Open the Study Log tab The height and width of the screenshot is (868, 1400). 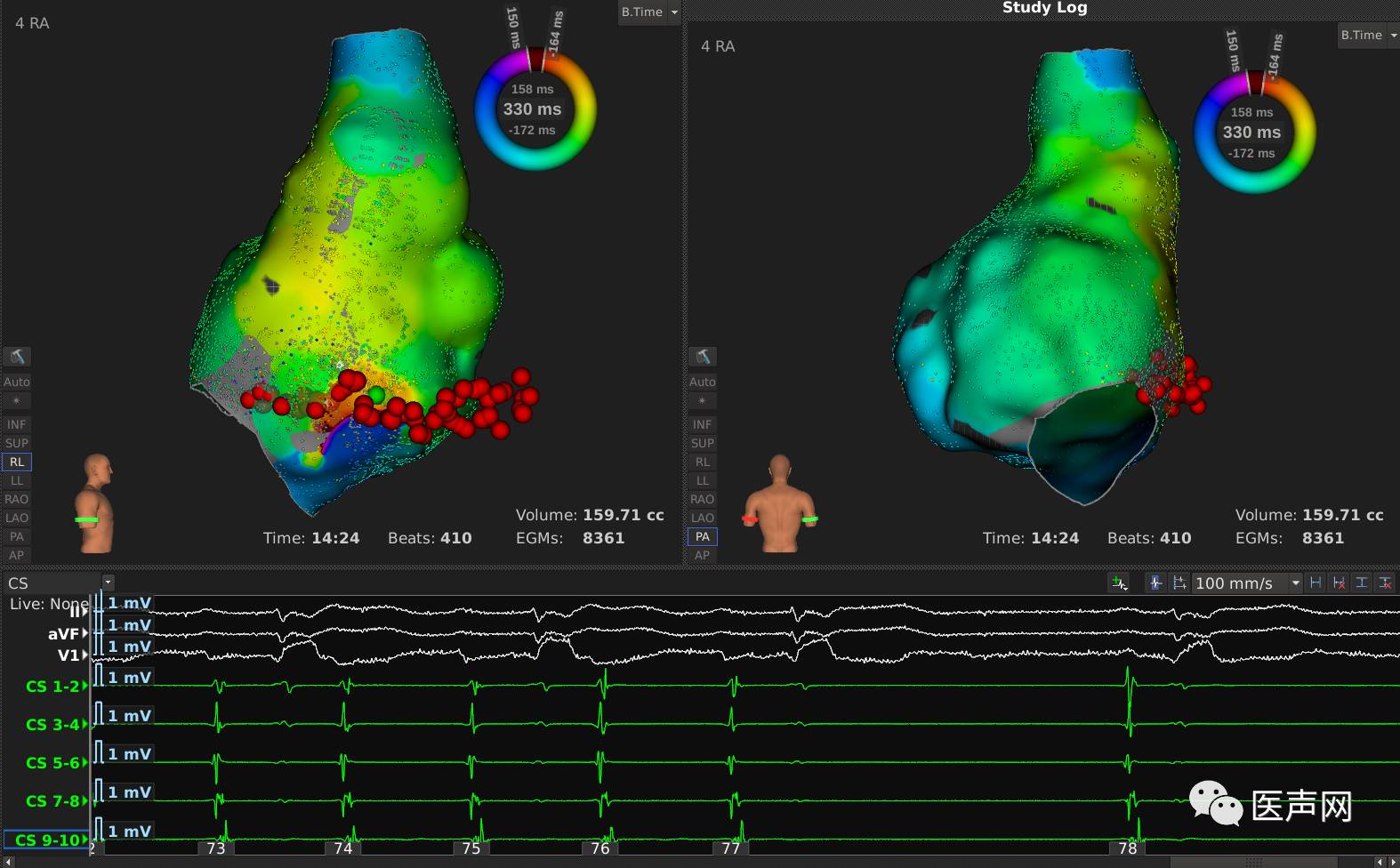[1044, 8]
